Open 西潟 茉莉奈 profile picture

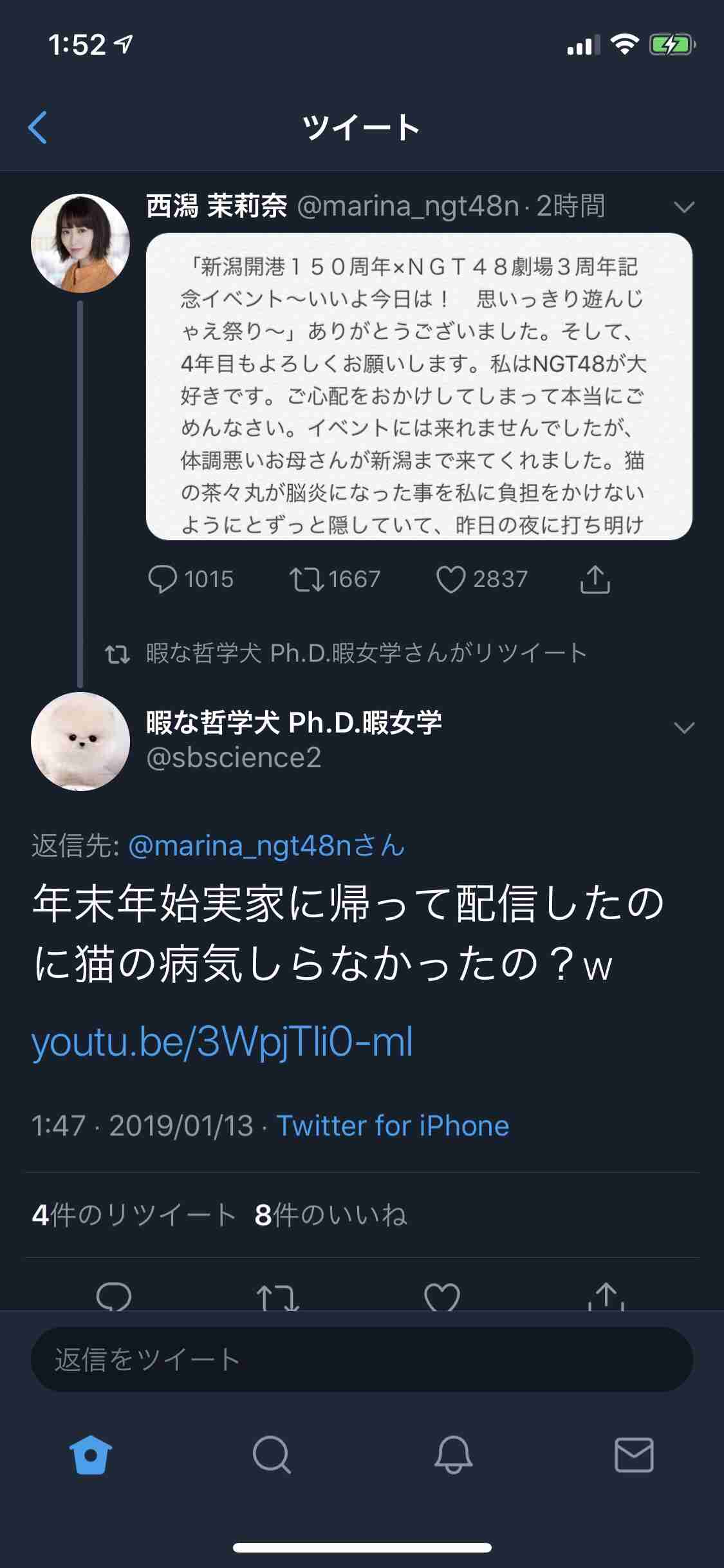80,243
